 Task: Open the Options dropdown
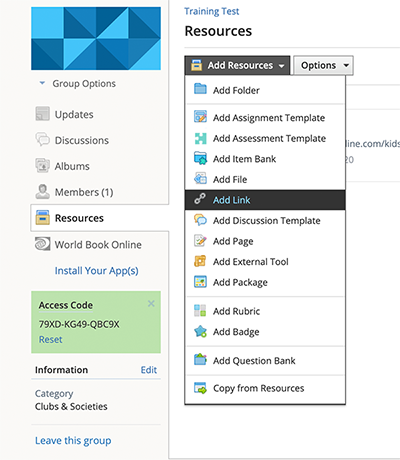pos(323,65)
